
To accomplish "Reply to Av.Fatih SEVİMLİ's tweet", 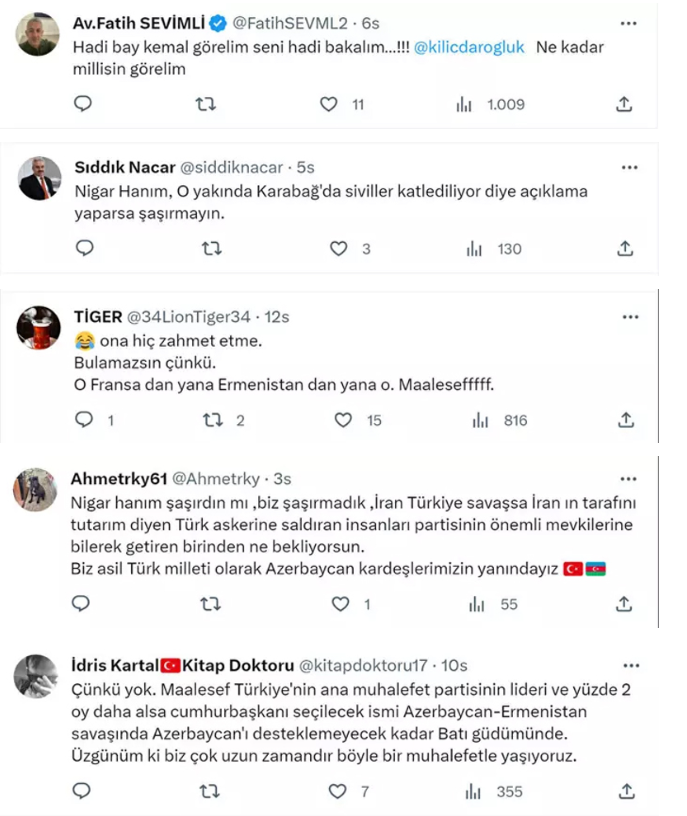I will (x=82, y=102).
